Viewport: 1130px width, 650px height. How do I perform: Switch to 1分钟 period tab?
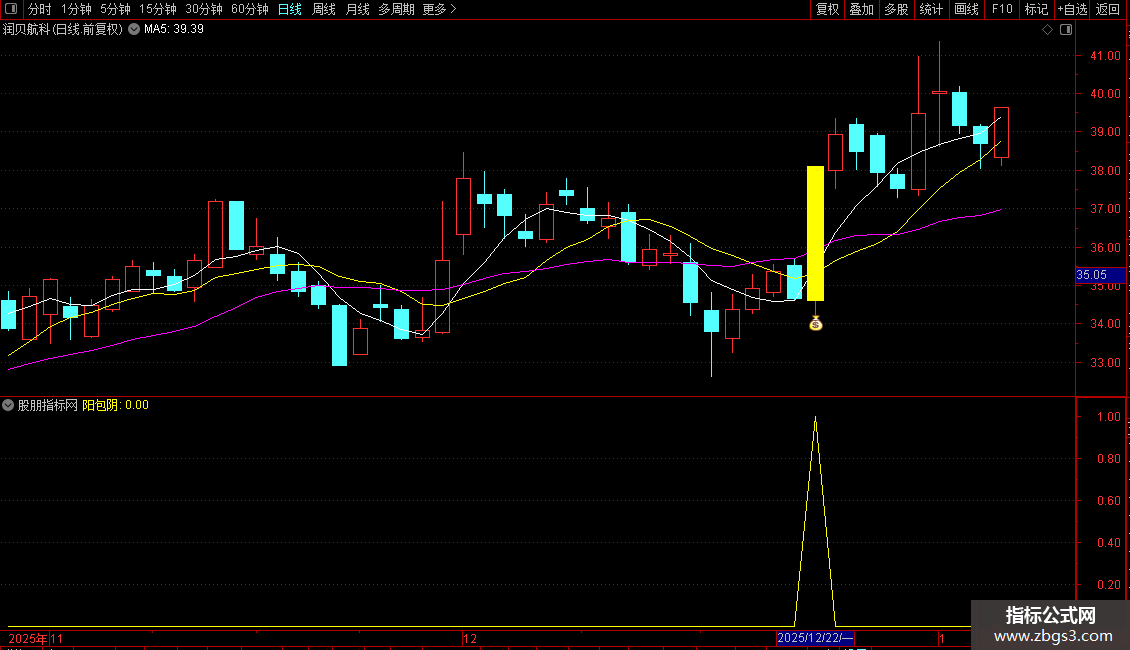76,9
